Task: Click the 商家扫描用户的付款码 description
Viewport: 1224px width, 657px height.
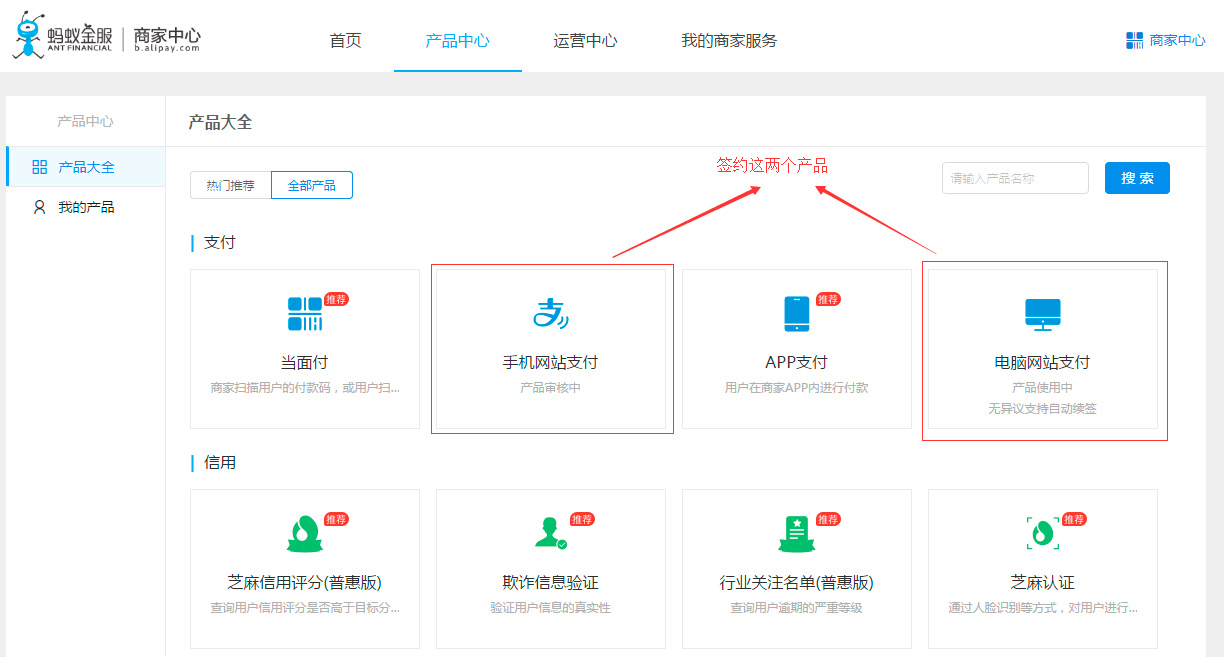Action: (x=305, y=387)
